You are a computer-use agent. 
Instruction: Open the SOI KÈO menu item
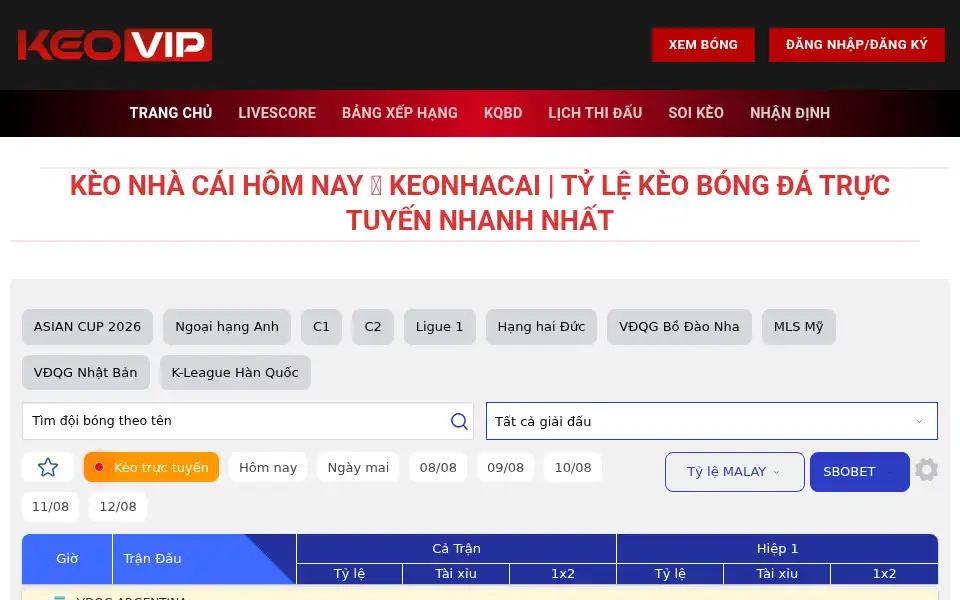click(x=696, y=113)
